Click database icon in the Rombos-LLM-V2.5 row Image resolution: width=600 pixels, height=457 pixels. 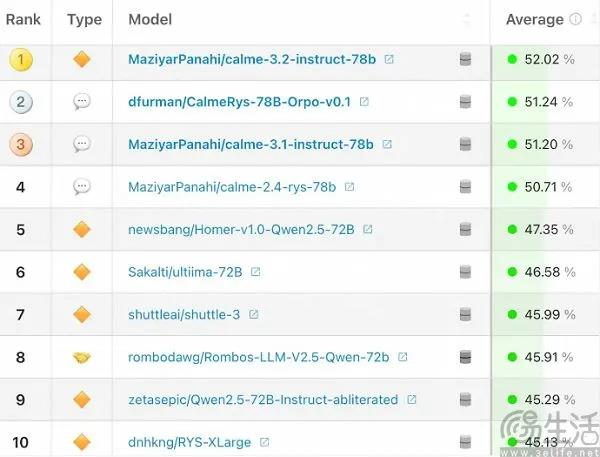pyautogui.click(x=465, y=357)
